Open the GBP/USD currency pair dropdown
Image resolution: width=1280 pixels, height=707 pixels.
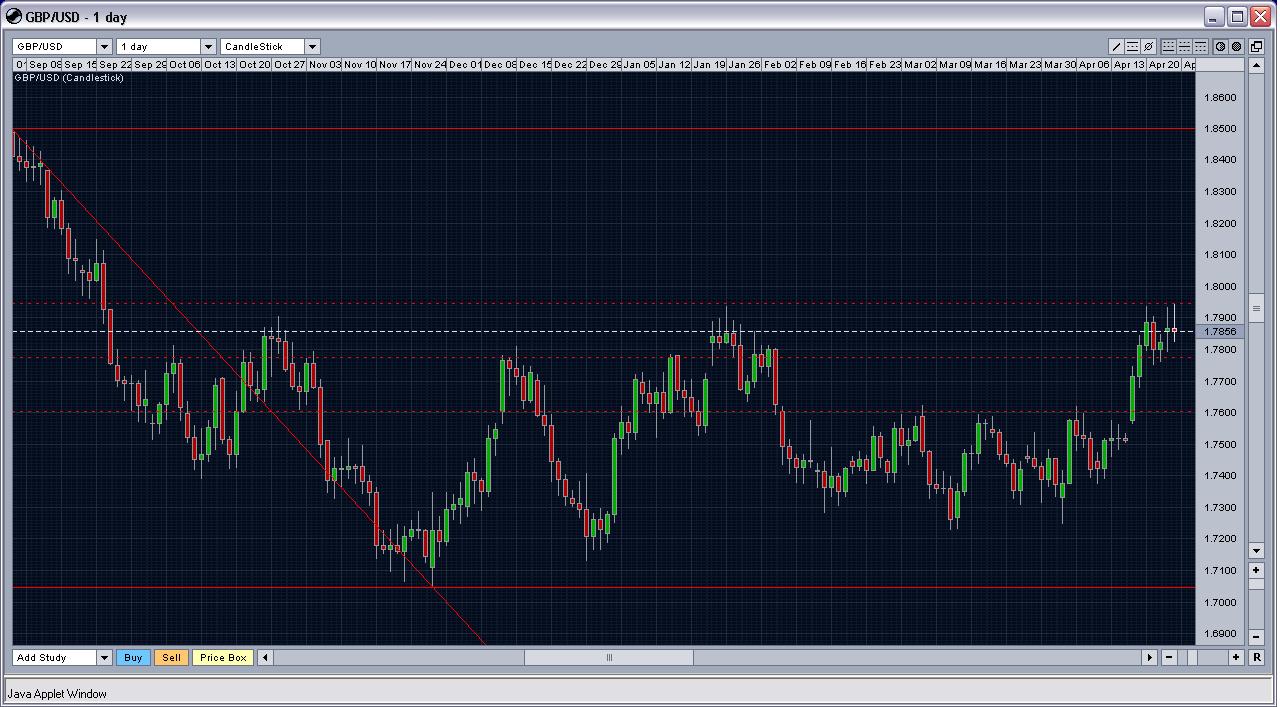click(x=104, y=47)
